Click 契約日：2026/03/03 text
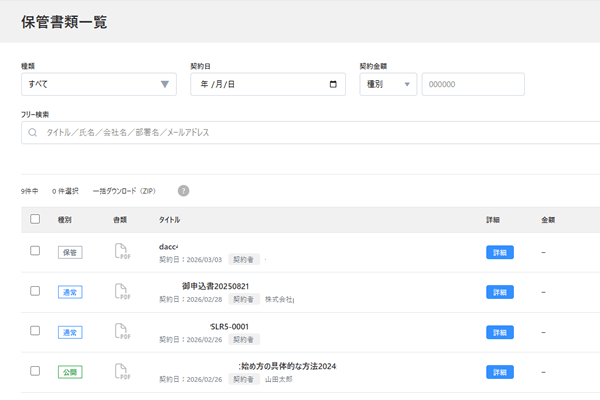600x400 pixels. point(191,260)
